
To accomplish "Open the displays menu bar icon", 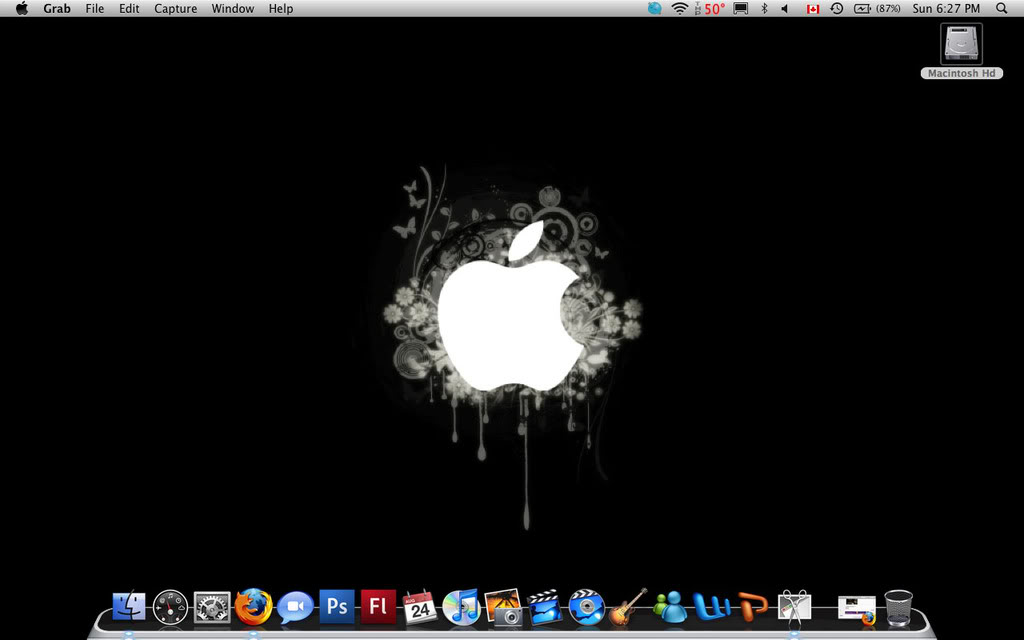I will [x=741, y=8].
